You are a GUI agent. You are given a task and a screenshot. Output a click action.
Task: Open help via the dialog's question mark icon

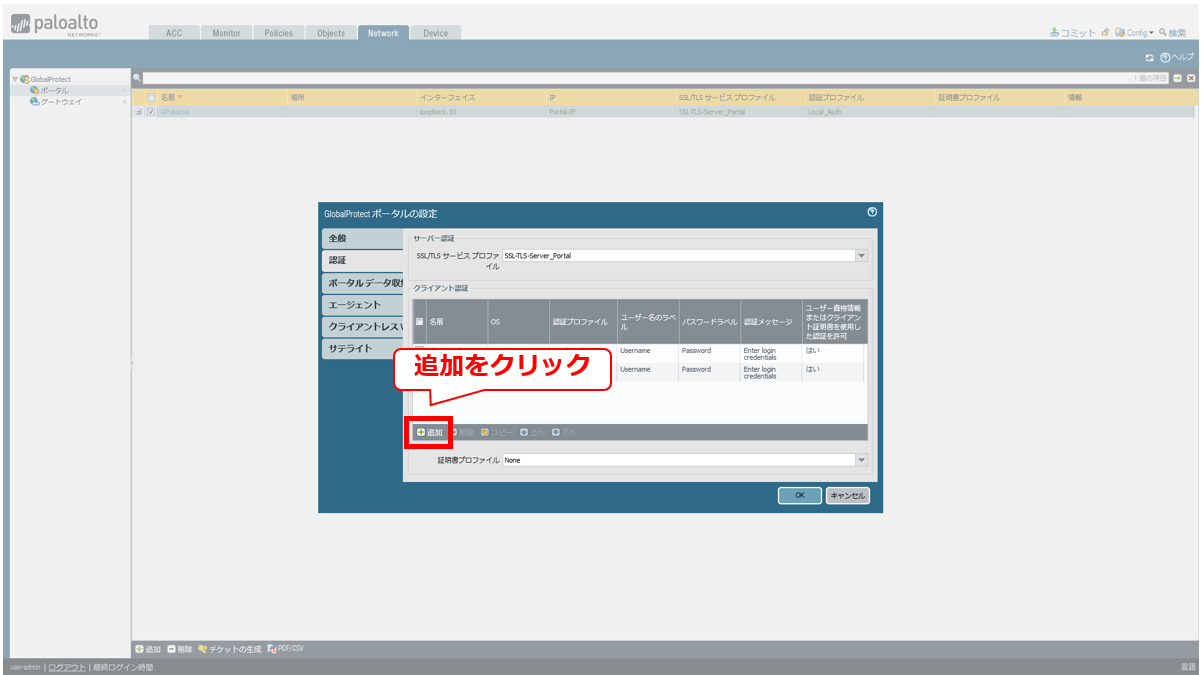(872, 212)
